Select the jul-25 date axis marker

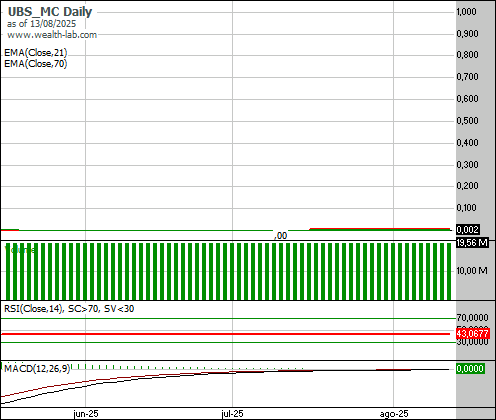[232, 414]
